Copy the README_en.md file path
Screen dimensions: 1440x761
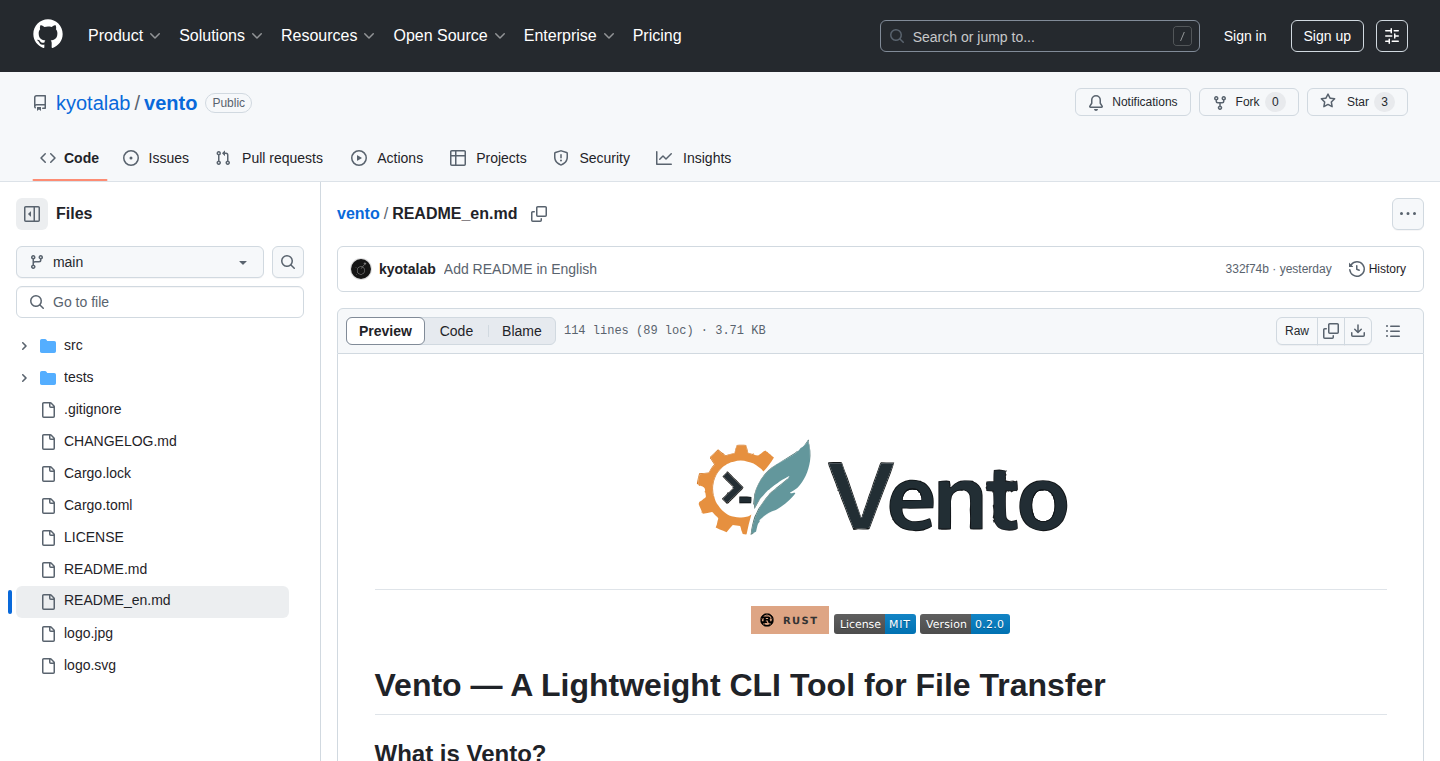(x=539, y=214)
